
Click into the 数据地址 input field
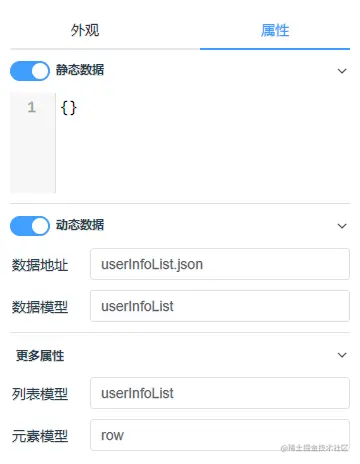tap(220, 264)
